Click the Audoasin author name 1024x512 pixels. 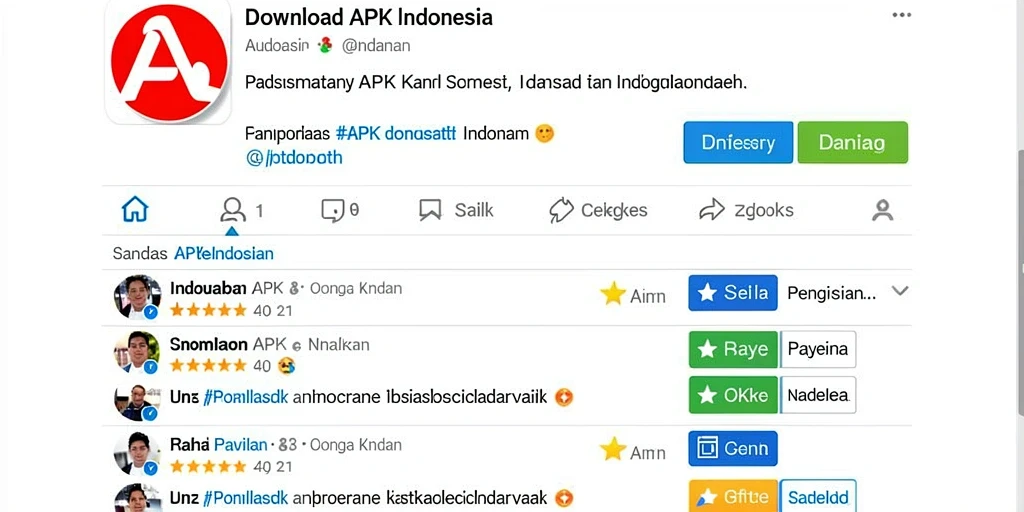pyautogui.click(x=277, y=46)
